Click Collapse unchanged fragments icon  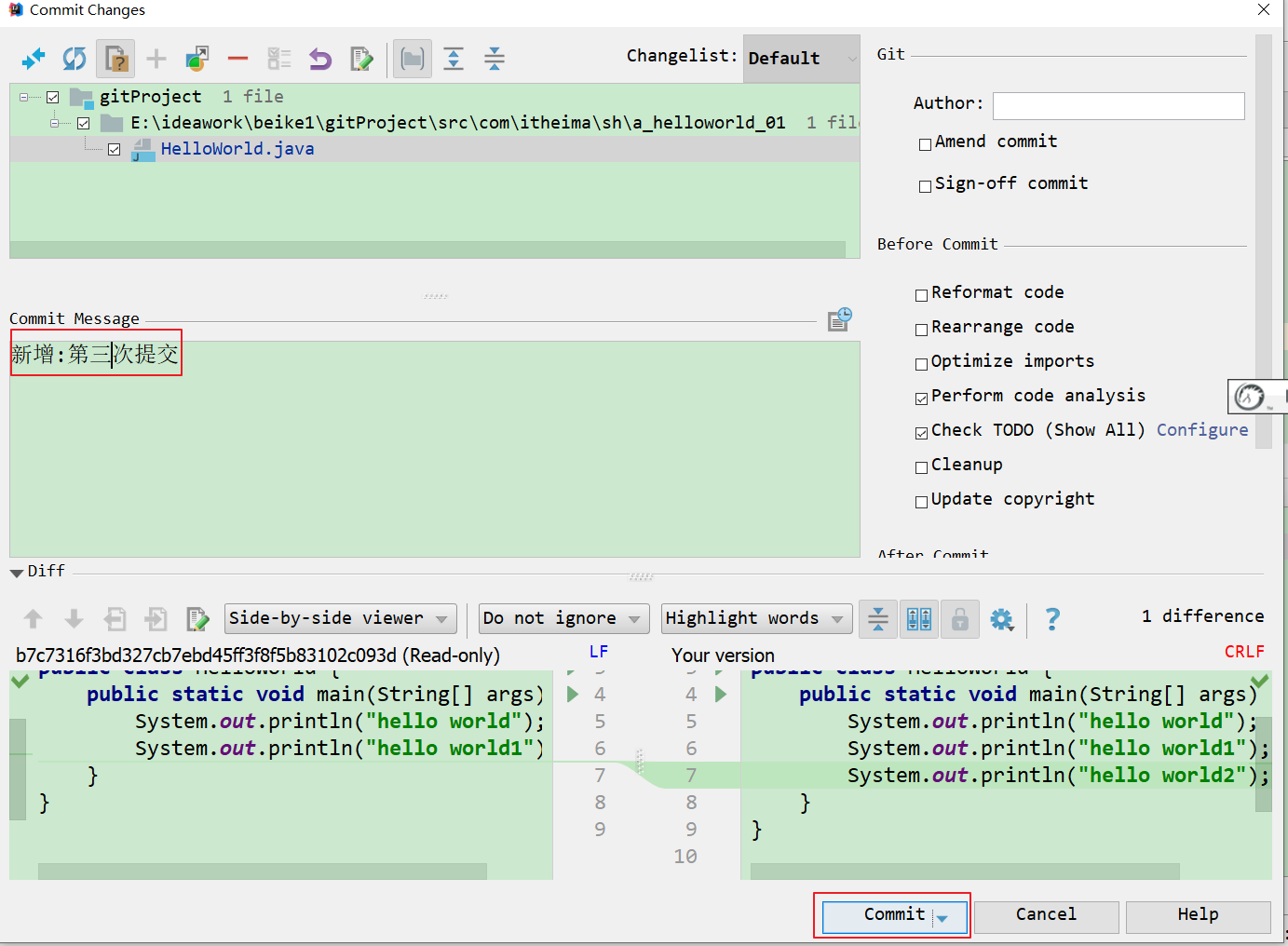pyautogui.click(x=877, y=619)
